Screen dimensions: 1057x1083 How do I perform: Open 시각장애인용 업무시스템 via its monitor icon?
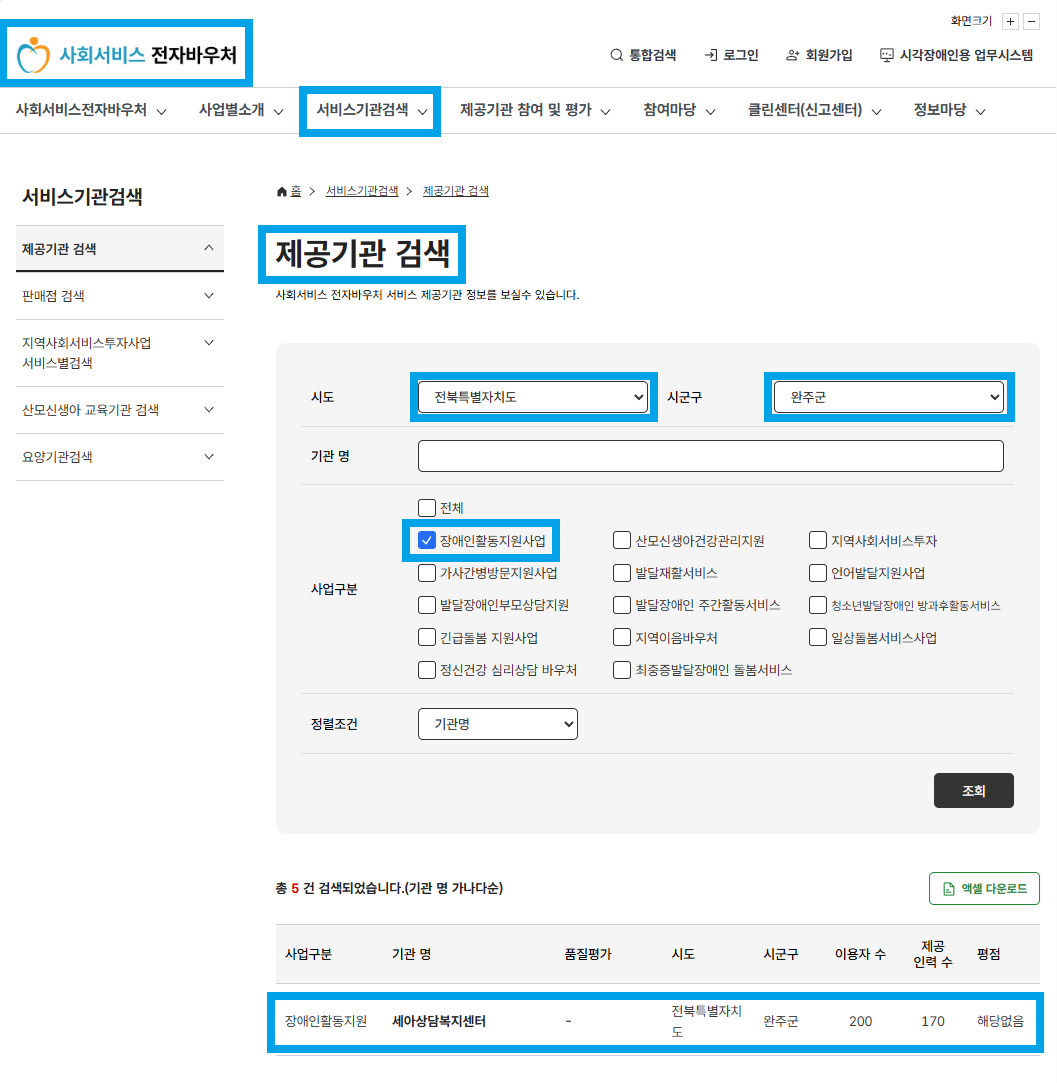point(886,55)
